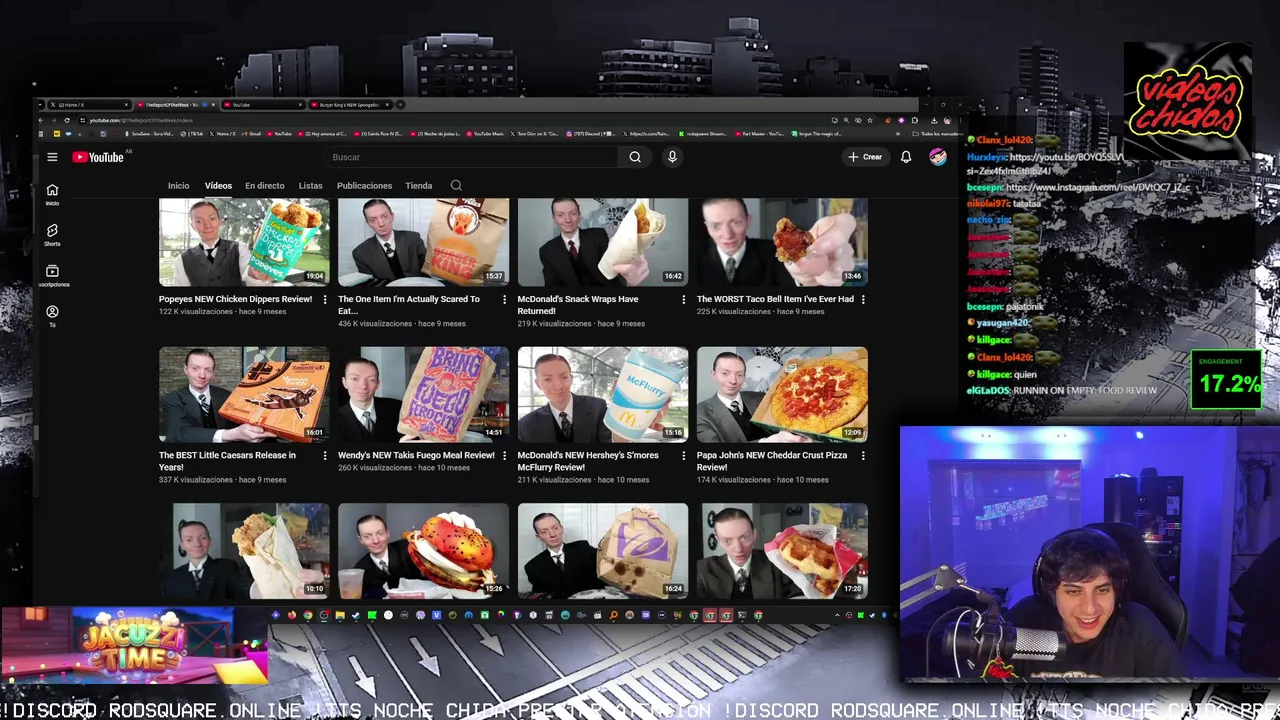
Task: Open the Listas channel tab
Action: [310, 185]
